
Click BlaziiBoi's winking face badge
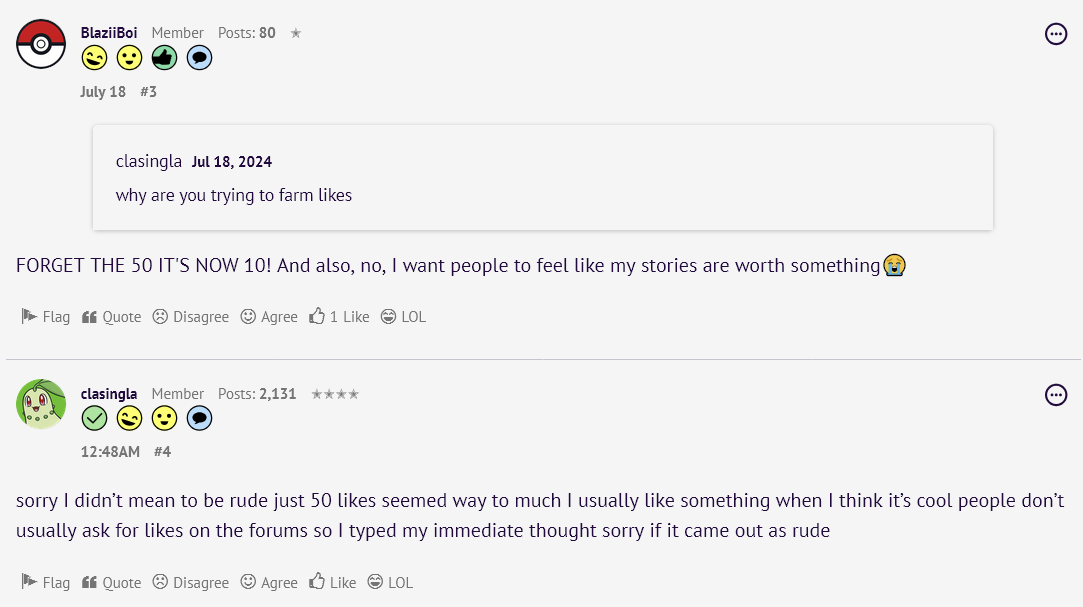(95, 58)
